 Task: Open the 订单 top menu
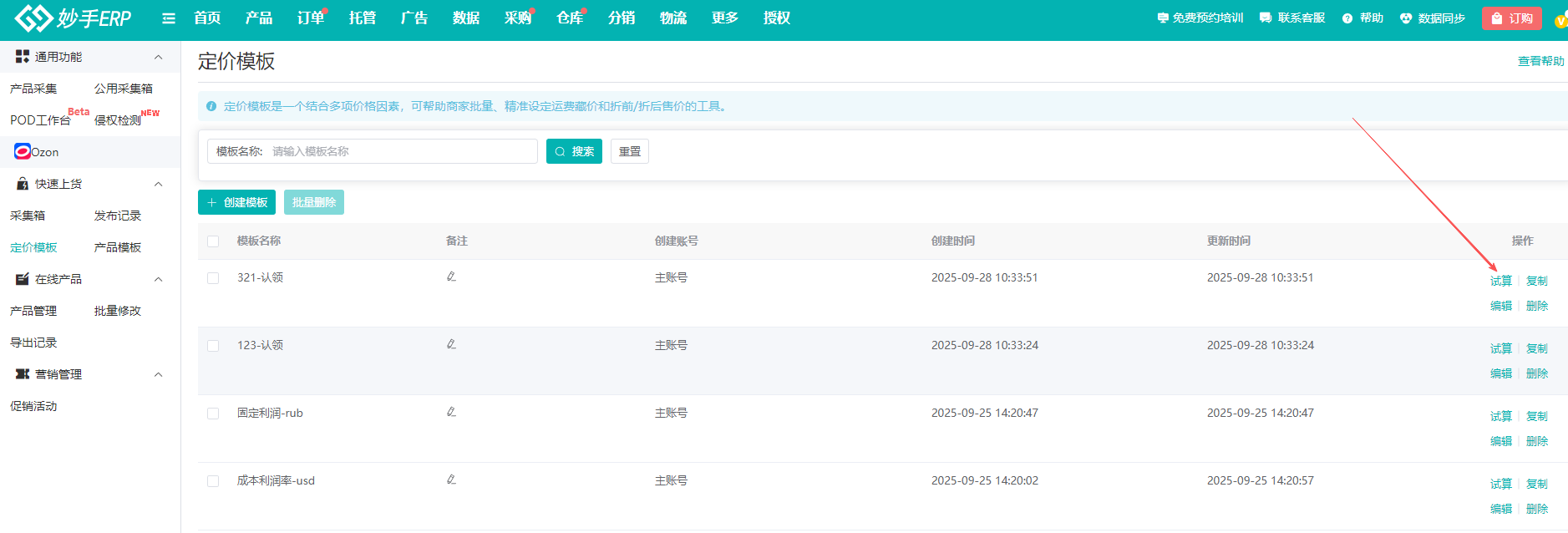coord(310,18)
